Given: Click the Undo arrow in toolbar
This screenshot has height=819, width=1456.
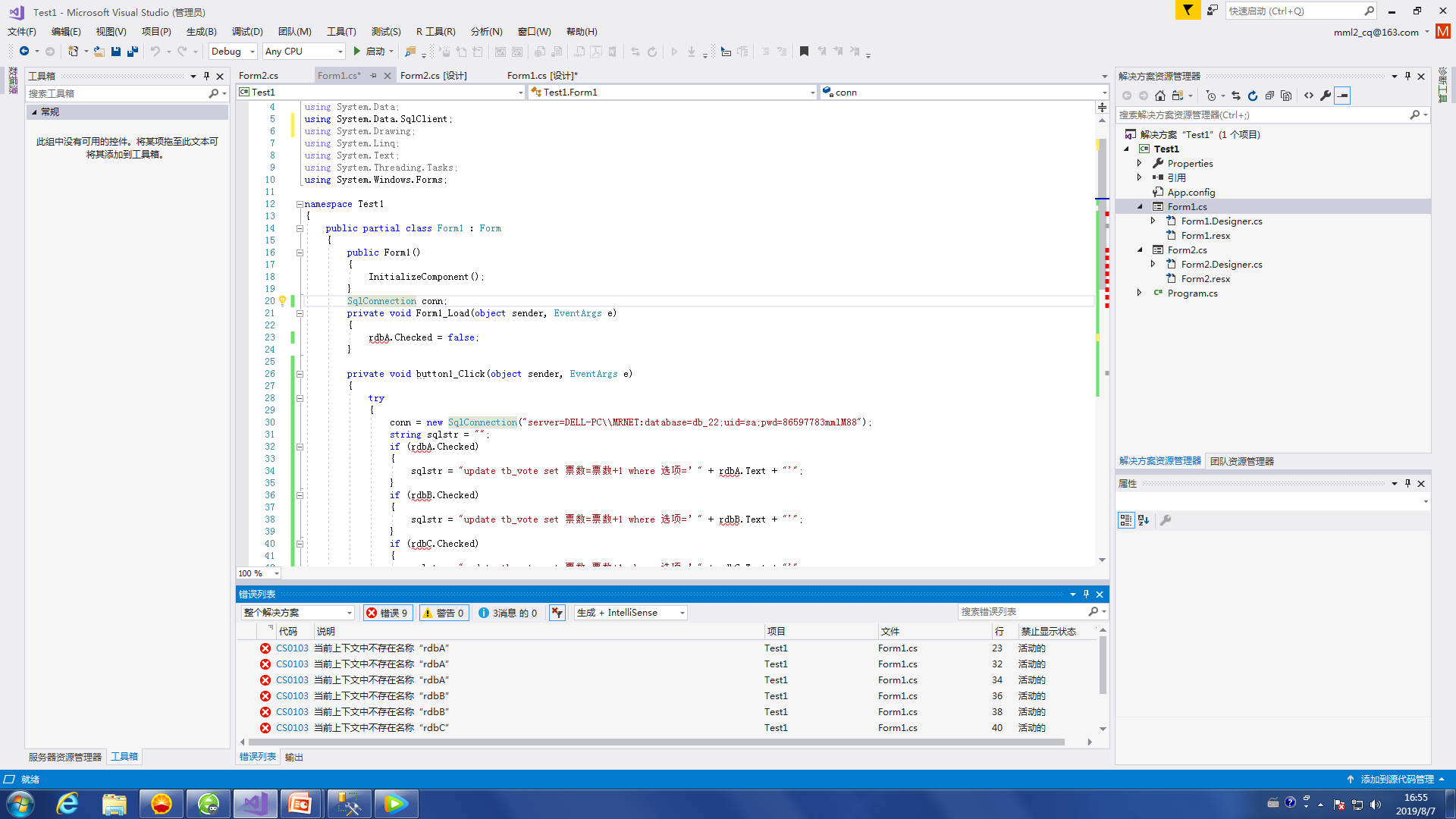Looking at the screenshot, I should point(155,52).
